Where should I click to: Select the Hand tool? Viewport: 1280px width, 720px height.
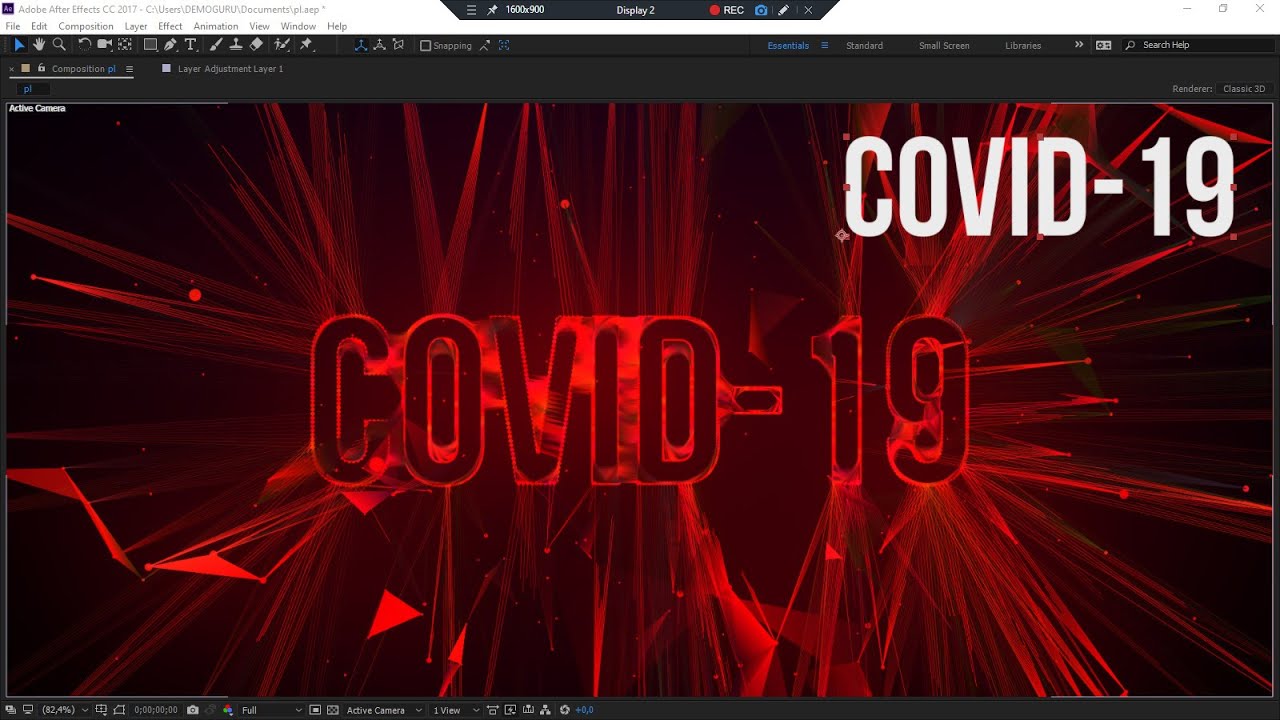[39, 45]
